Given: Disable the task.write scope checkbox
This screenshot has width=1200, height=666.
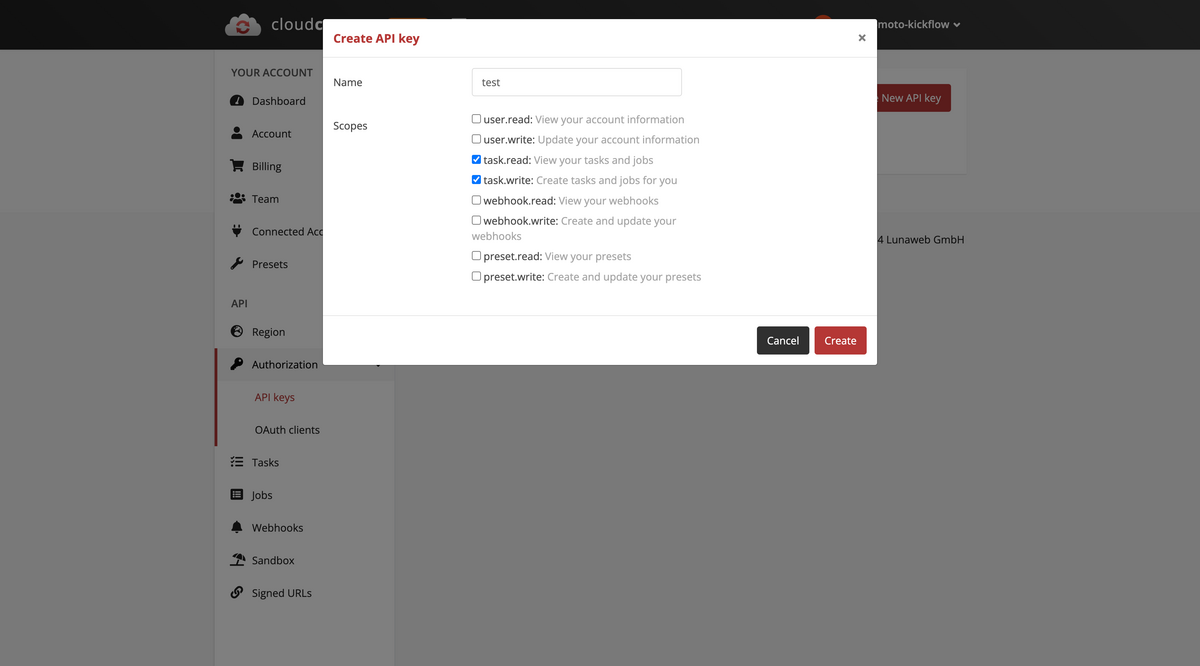Looking at the screenshot, I should point(476,179).
